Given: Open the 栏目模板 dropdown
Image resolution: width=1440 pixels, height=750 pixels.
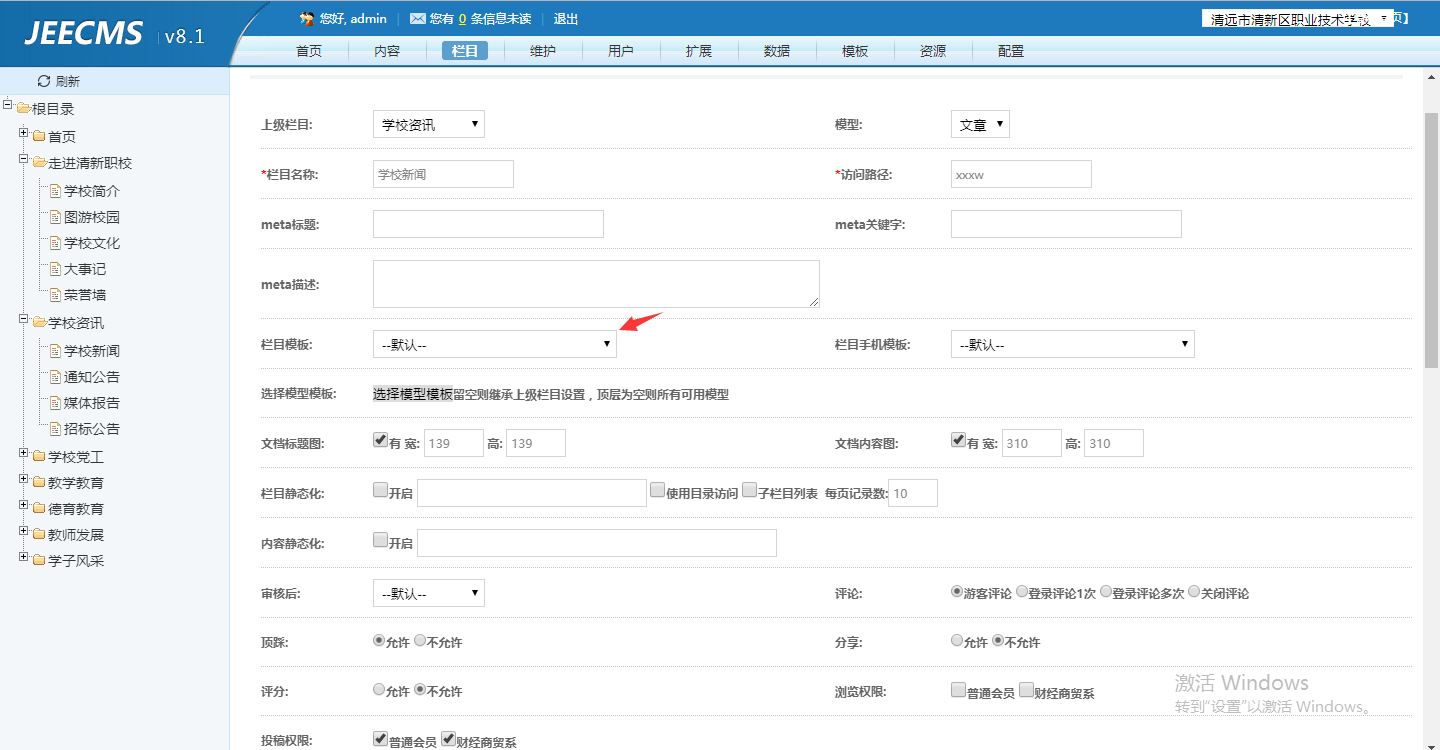Looking at the screenshot, I should (x=494, y=344).
